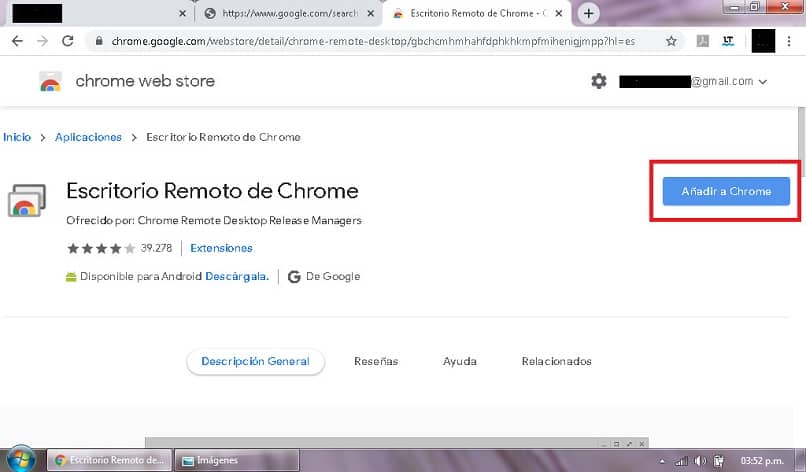Open a new browser tab with the plus button
The width and height of the screenshot is (806, 472).
589,13
